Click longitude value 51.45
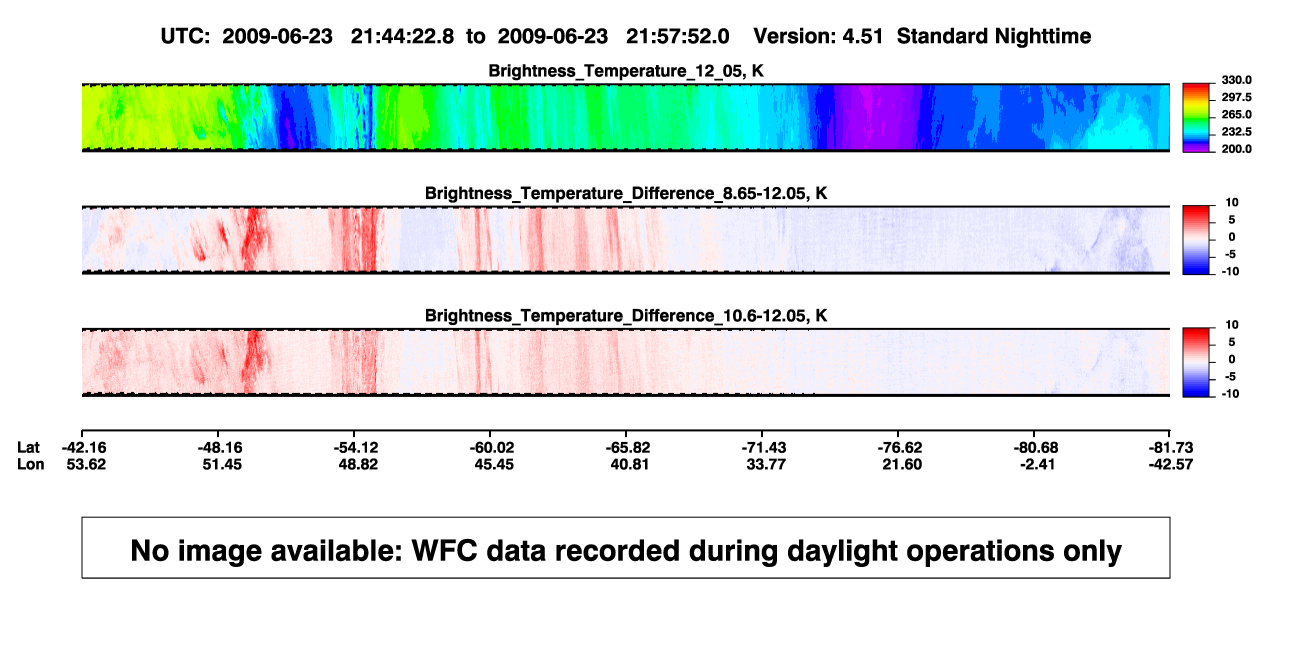The height and width of the screenshot is (667, 1300). [x=220, y=464]
